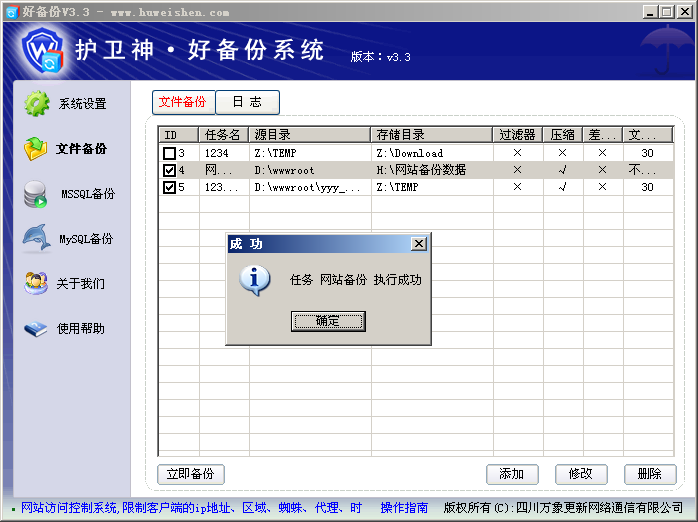Click 确定 in the success dialog
Screen dimensions: 698x522
coord(328,321)
